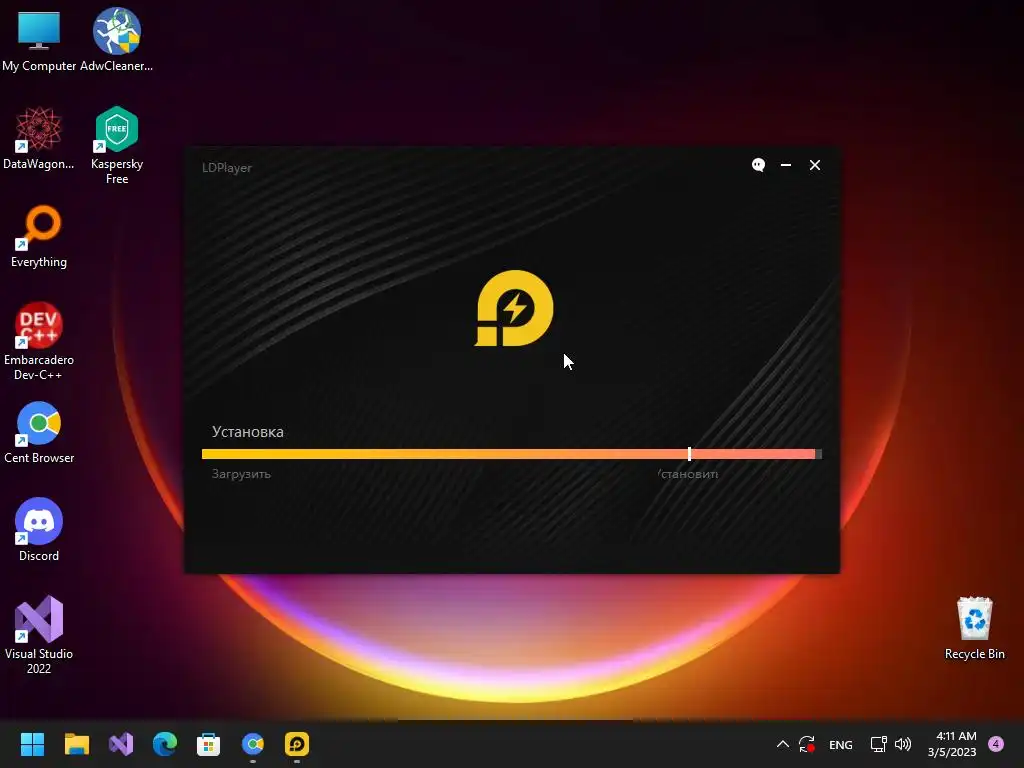
Task: Select the Embarcadero Dev-C++ shortcut
Action: [39, 341]
